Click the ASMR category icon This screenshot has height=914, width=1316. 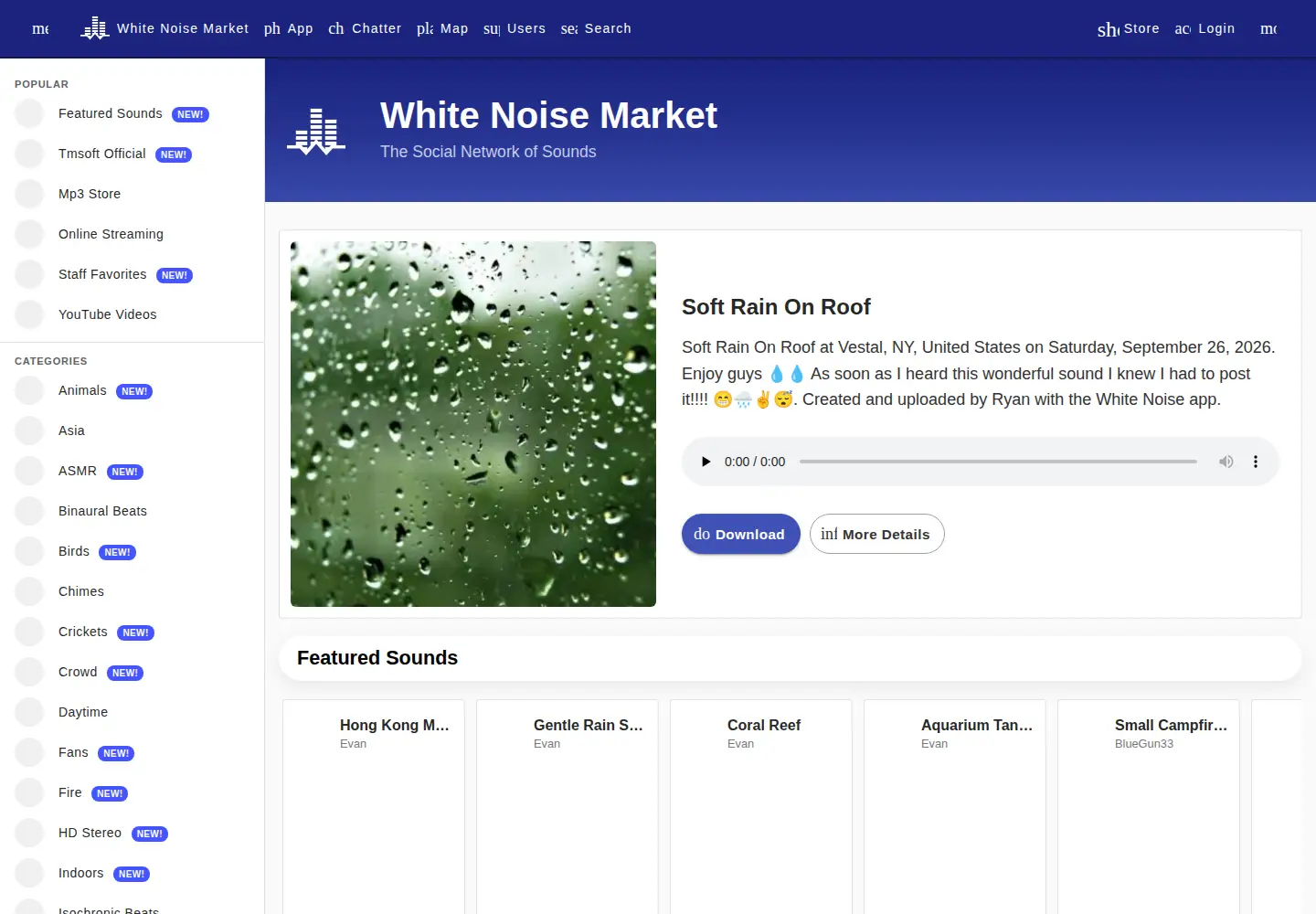point(29,471)
